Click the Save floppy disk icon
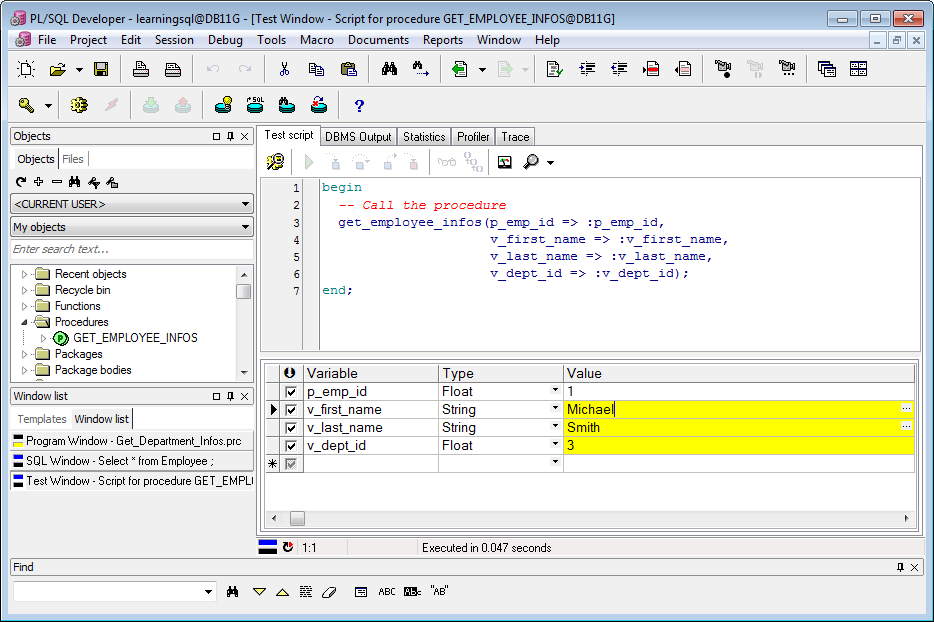 pyautogui.click(x=101, y=69)
